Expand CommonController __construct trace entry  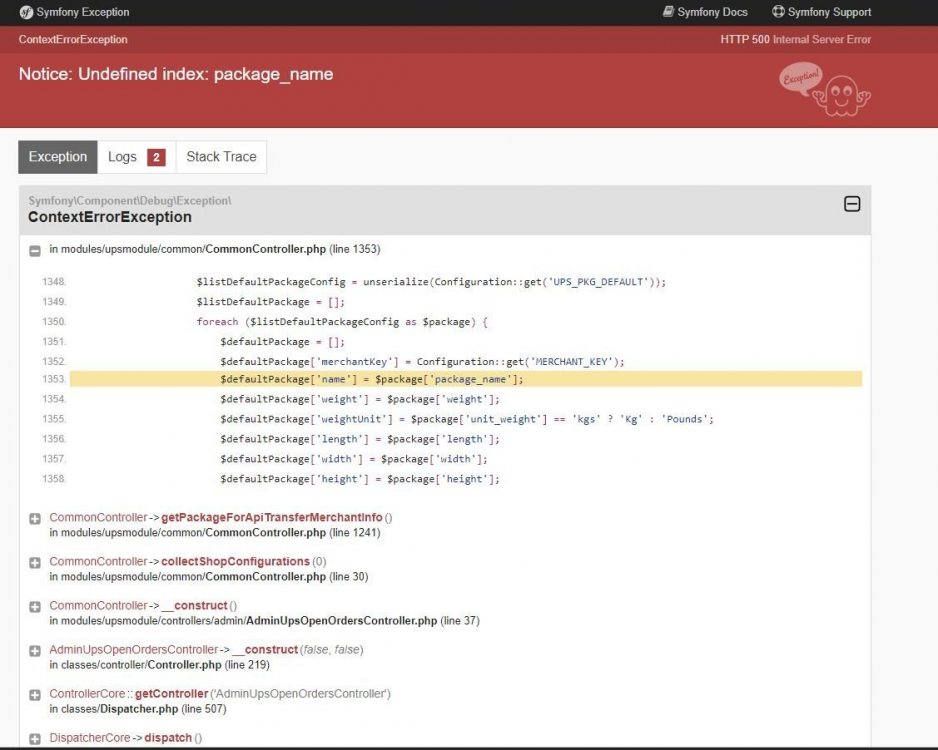click(x=35, y=607)
